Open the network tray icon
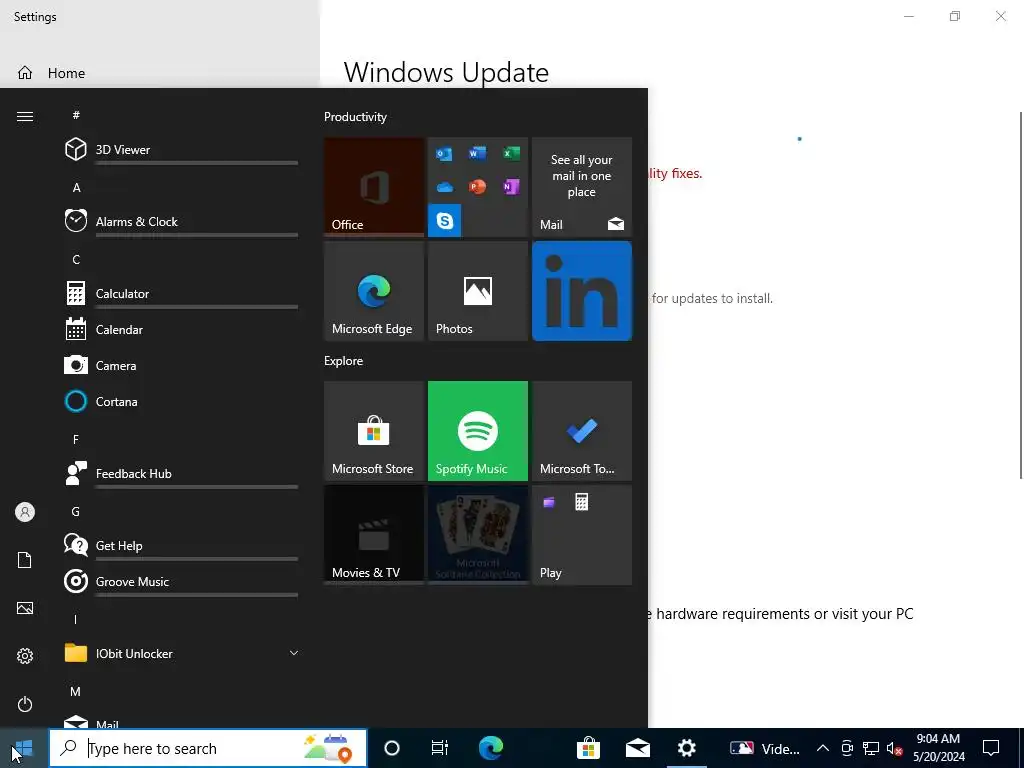The width and height of the screenshot is (1024, 768). (x=871, y=748)
